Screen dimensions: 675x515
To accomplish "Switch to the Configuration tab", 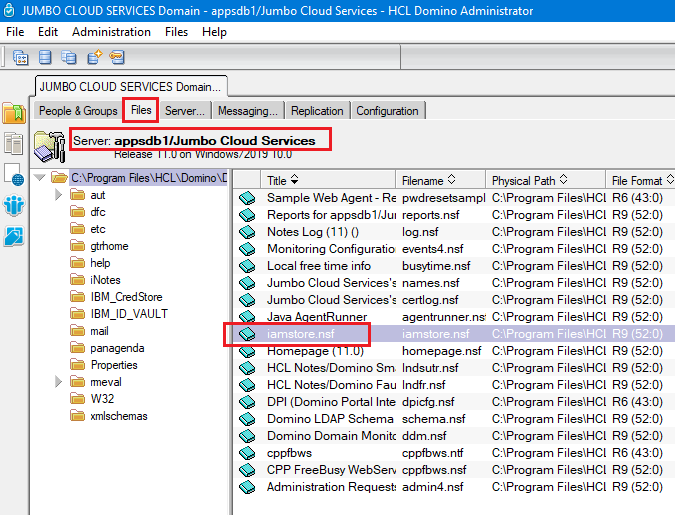I will click(x=387, y=111).
